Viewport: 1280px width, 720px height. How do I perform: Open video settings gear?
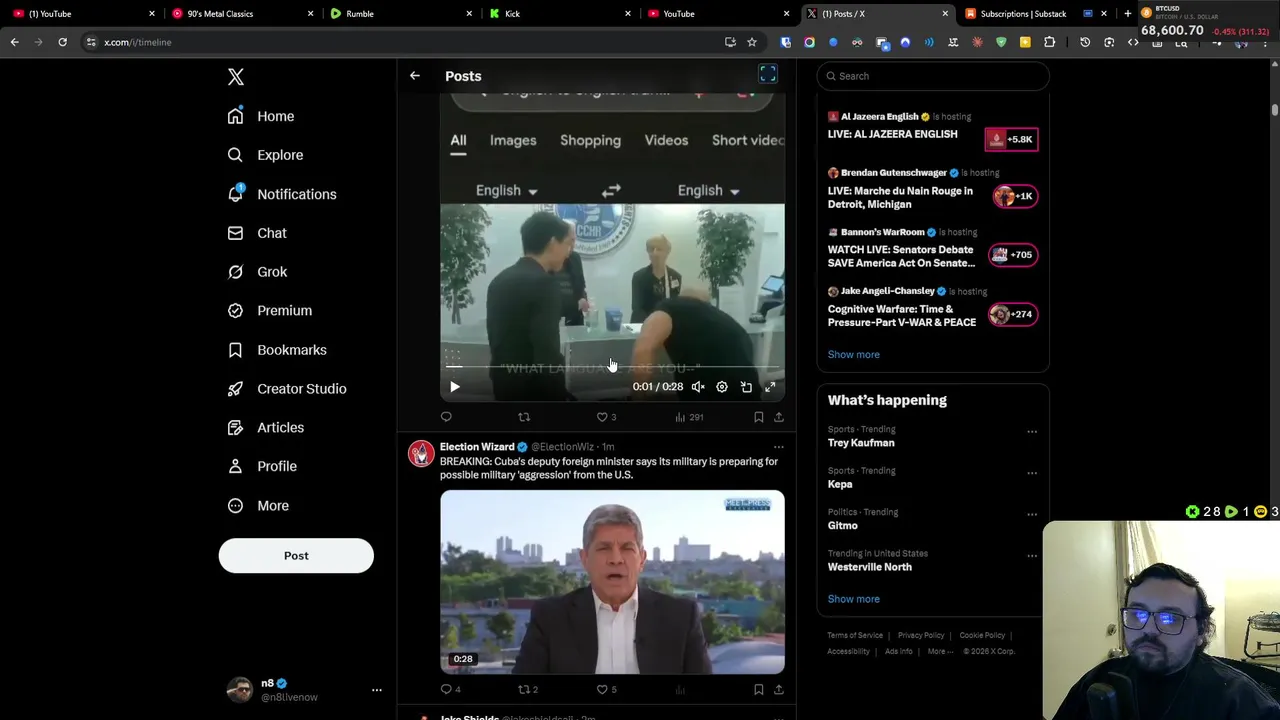(722, 387)
